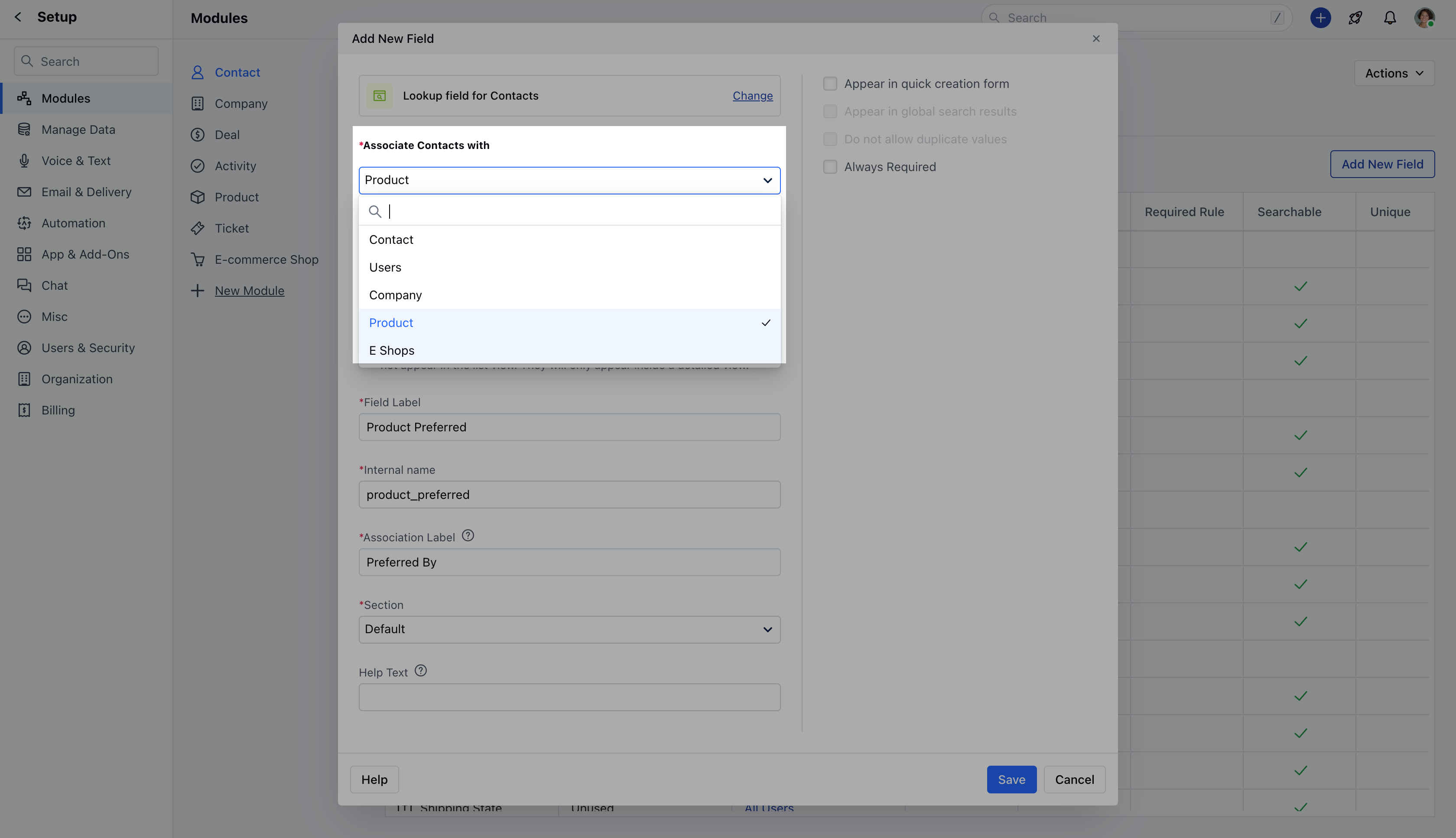The width and height of the screenshot is (1456, 838).
Task: Click the plus icon beside New Module
Action: (198, 291)
